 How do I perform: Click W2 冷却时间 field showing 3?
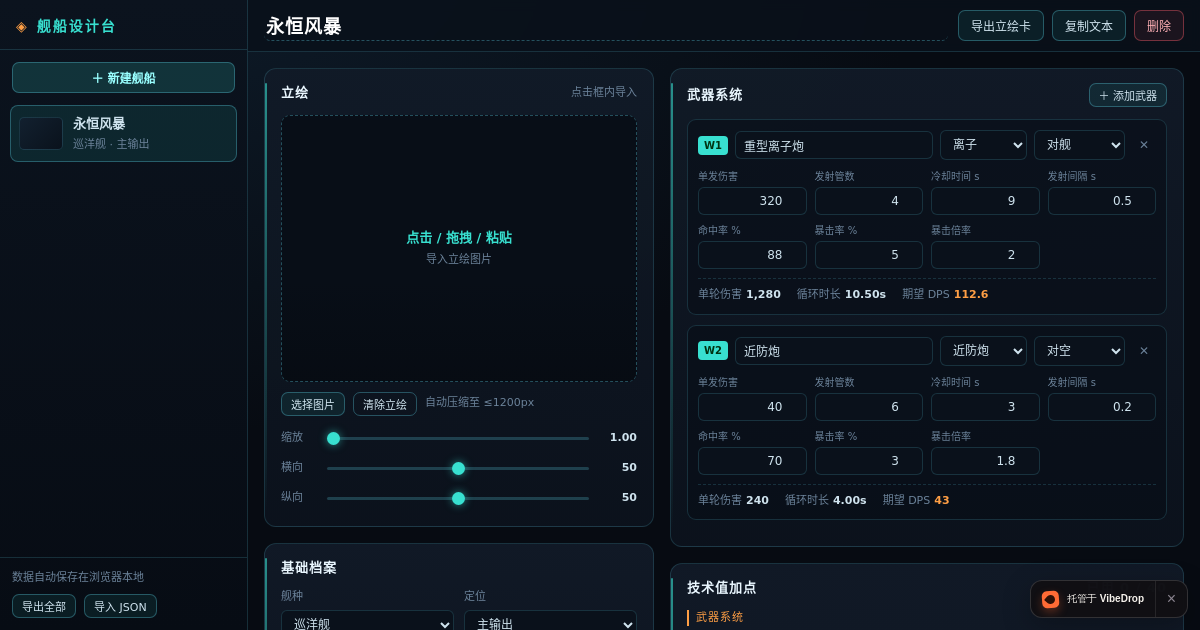pyautogui.click(x=985, y=407)
